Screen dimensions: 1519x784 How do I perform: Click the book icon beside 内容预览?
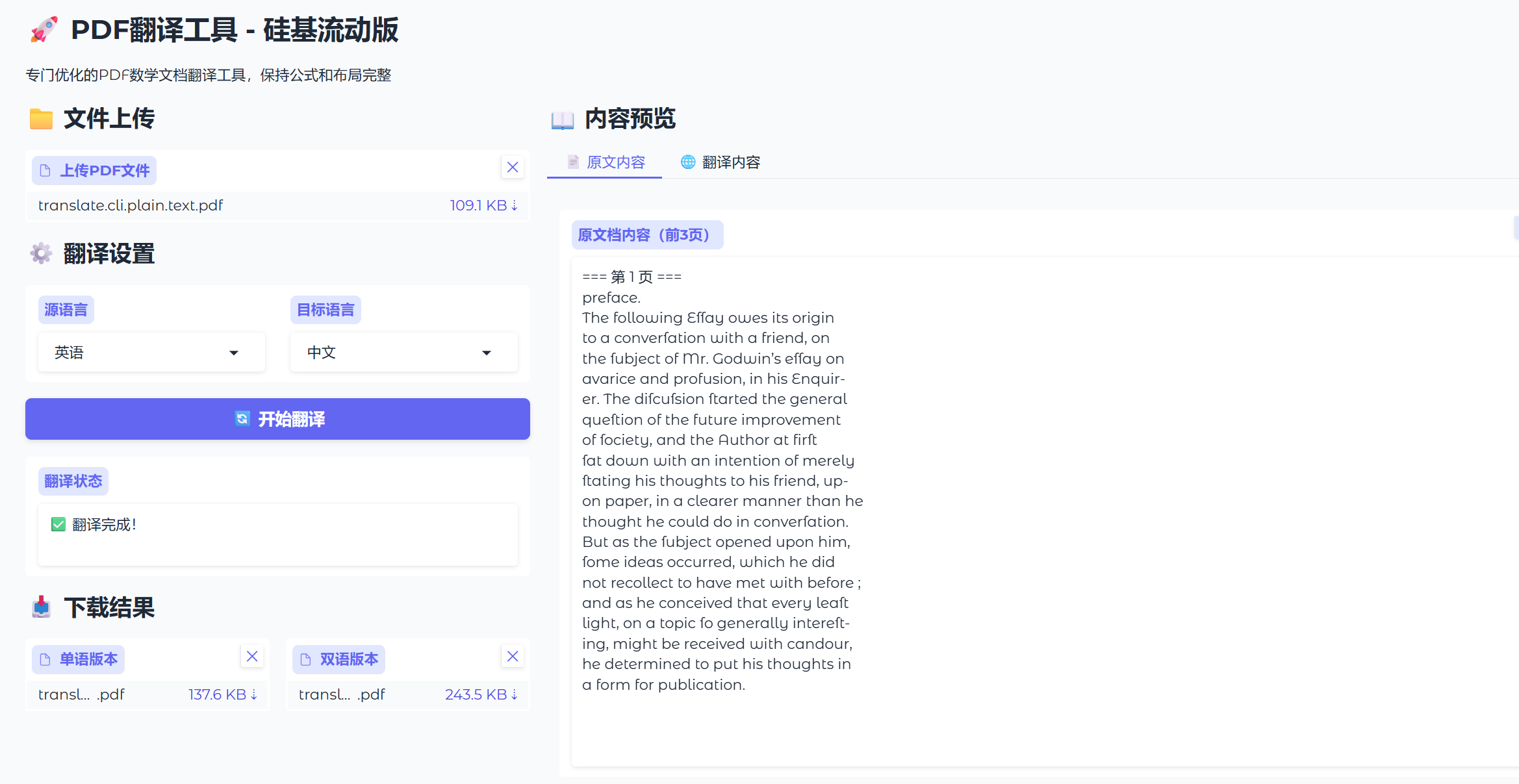561,120
